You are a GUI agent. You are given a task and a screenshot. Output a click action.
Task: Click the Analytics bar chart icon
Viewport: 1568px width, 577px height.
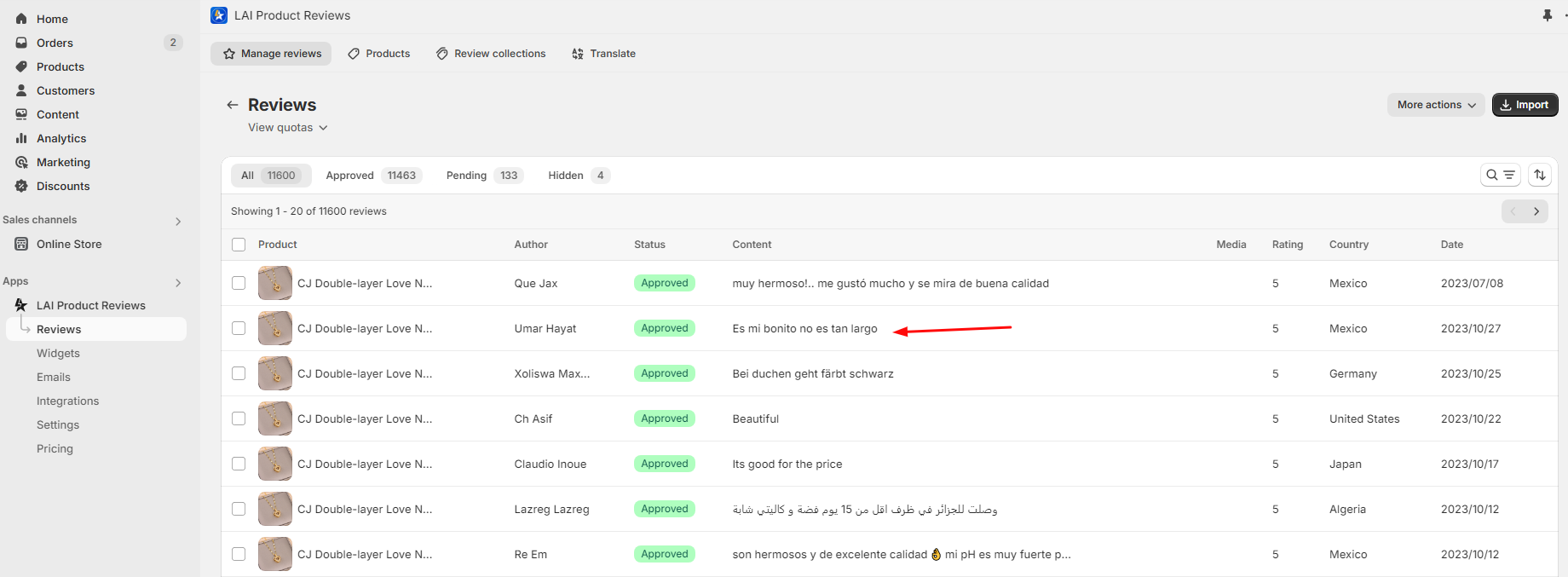tap(21, 138)
